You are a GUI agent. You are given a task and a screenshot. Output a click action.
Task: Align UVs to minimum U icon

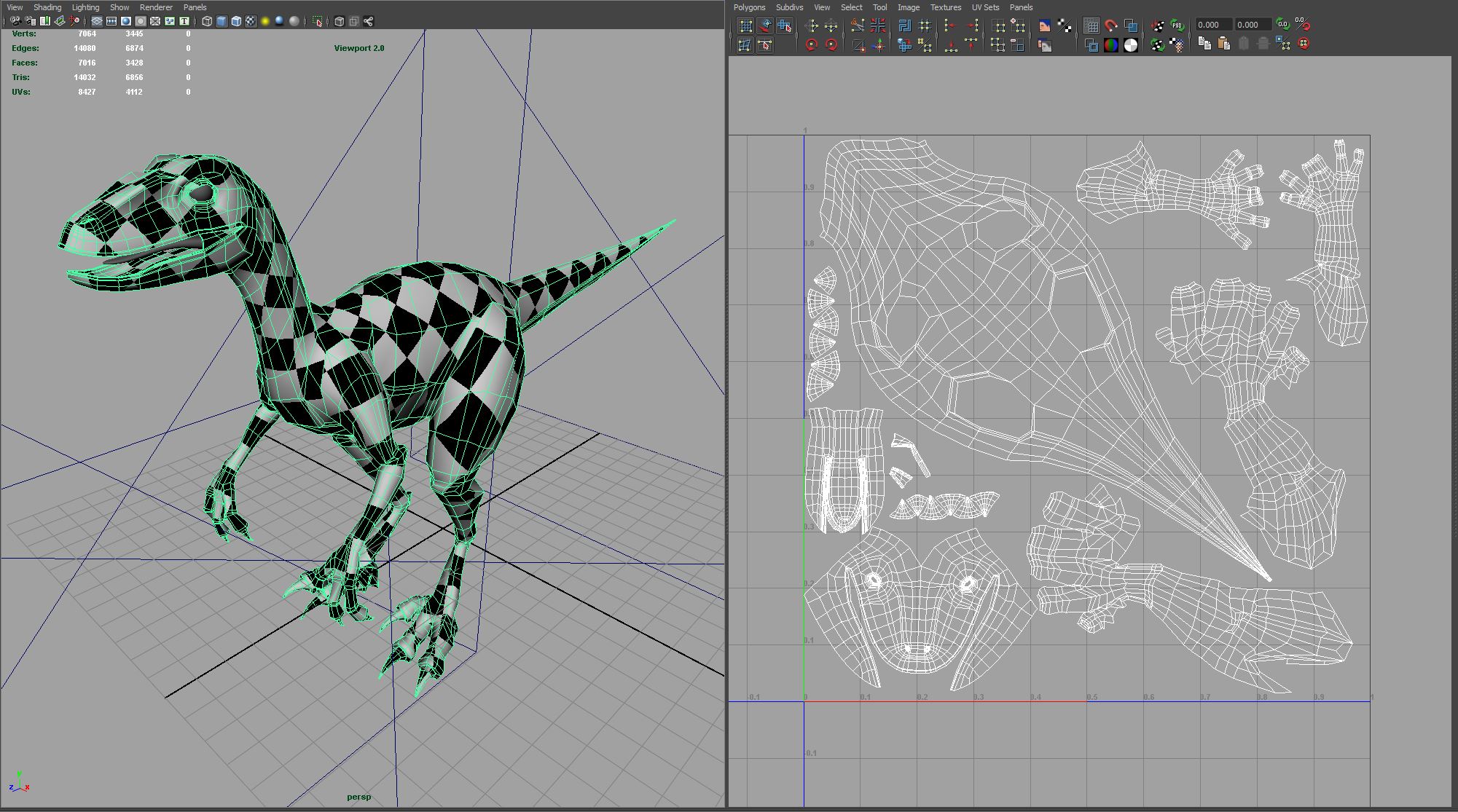pos(950,25)
